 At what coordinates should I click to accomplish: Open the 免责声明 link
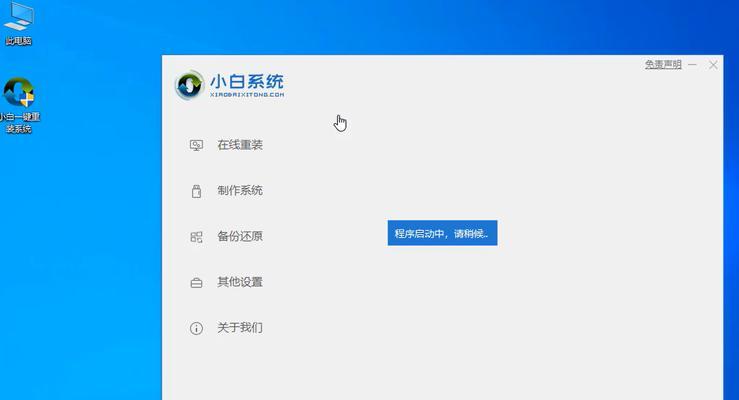[x=663, y=65]
